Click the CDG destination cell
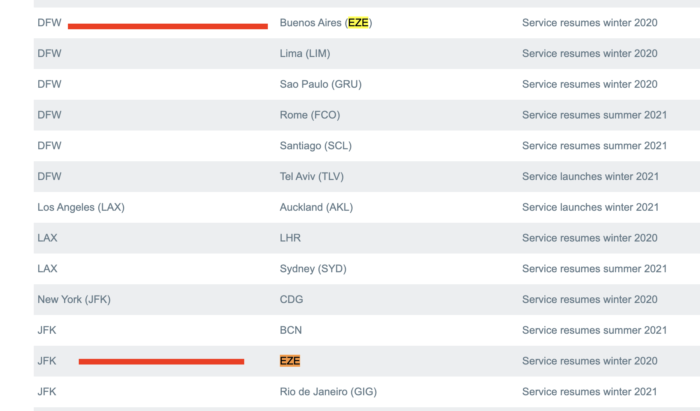The image size is (700, 411). (291, 299)
